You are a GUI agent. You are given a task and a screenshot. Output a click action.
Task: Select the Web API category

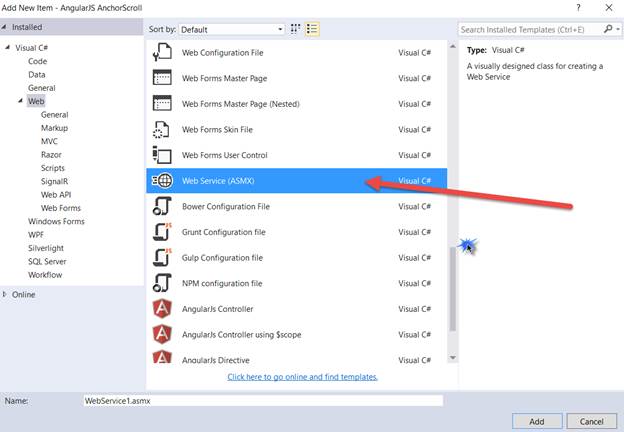coord(56,195)
